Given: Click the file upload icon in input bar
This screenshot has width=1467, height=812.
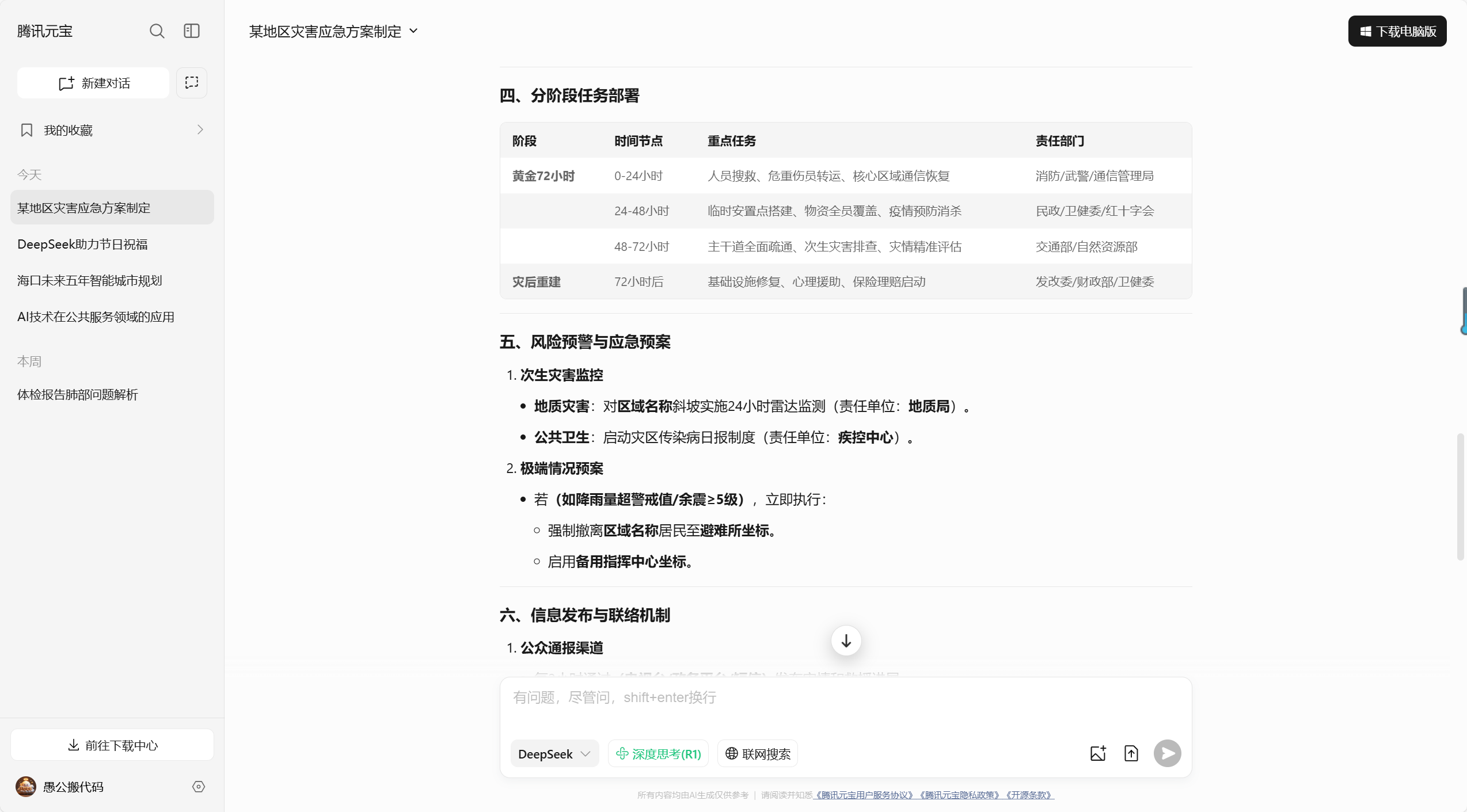Looking at the screenshot, I should [x=1131, y=753].
